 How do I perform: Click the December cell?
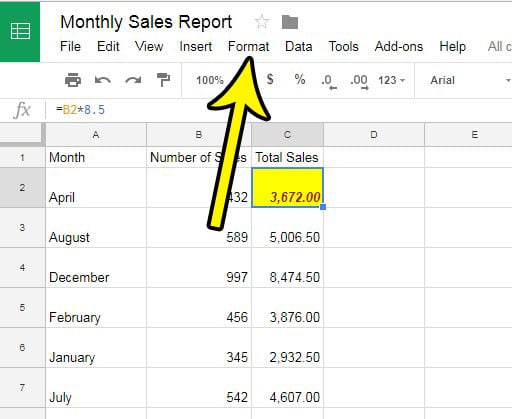tap(96, 267)
